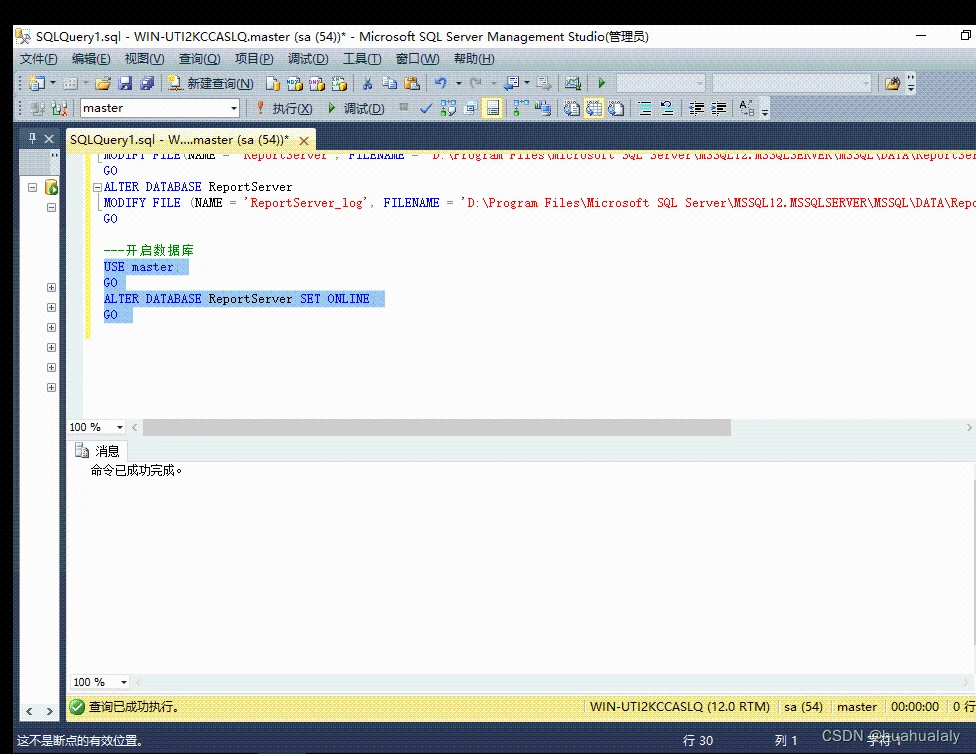Click the Decrease Indent icon

coord(697,108)
